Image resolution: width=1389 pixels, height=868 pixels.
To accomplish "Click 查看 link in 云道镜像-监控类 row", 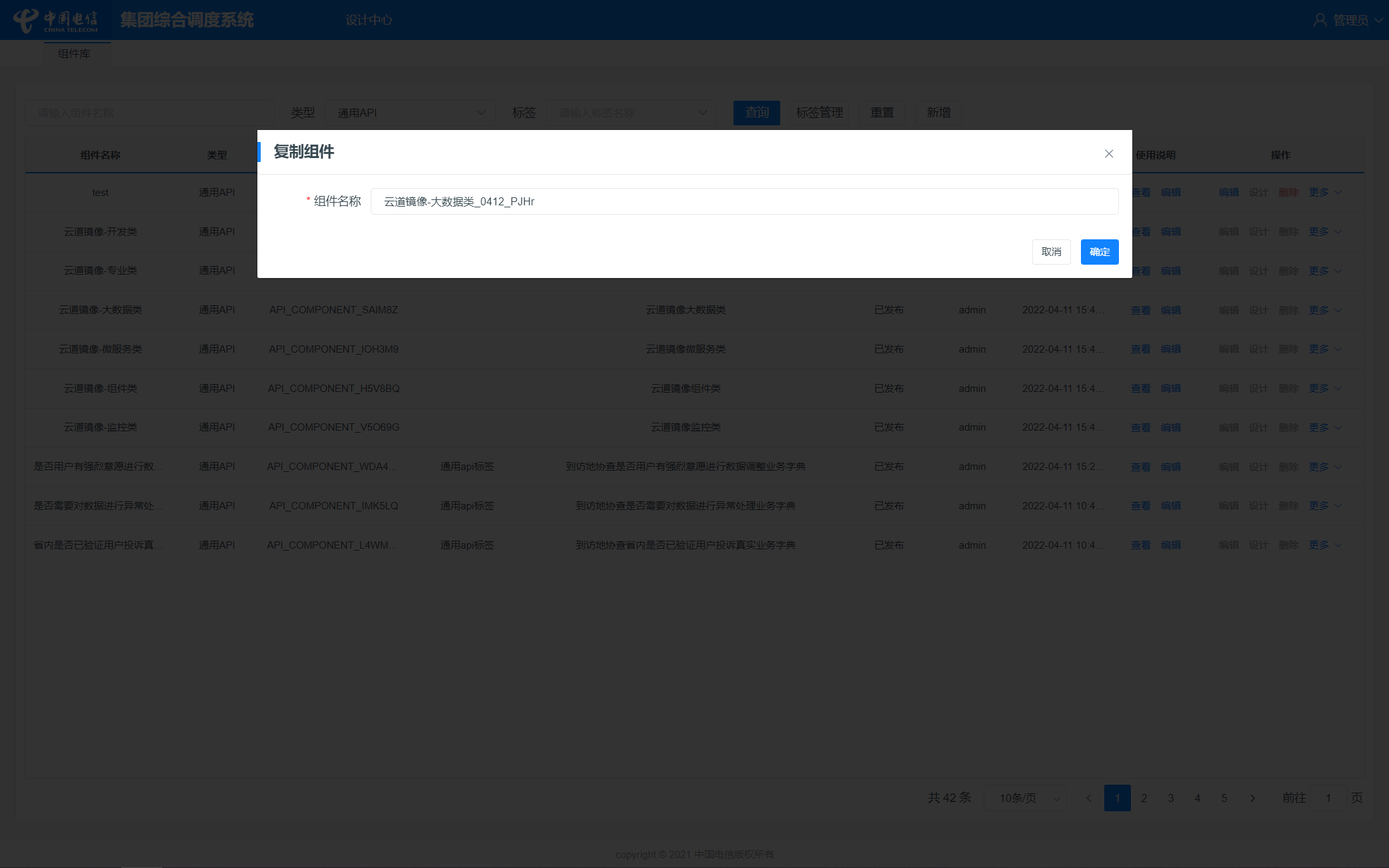I will [1141, 427].
